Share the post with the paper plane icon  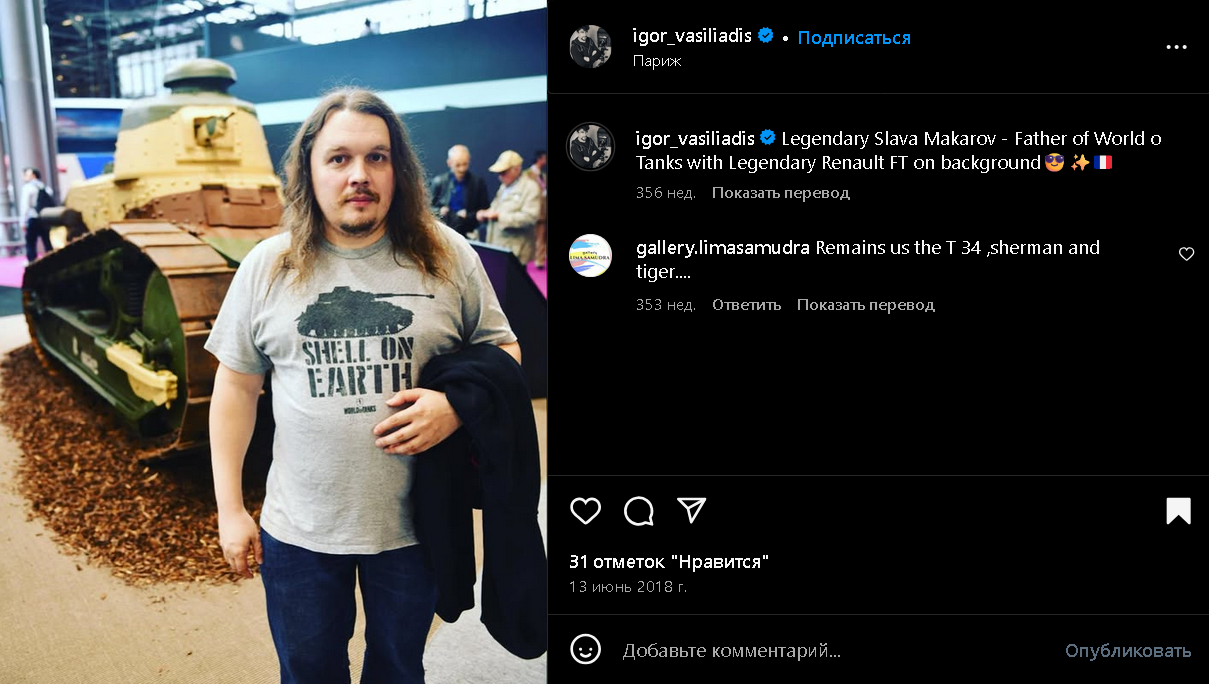[692, 510]
